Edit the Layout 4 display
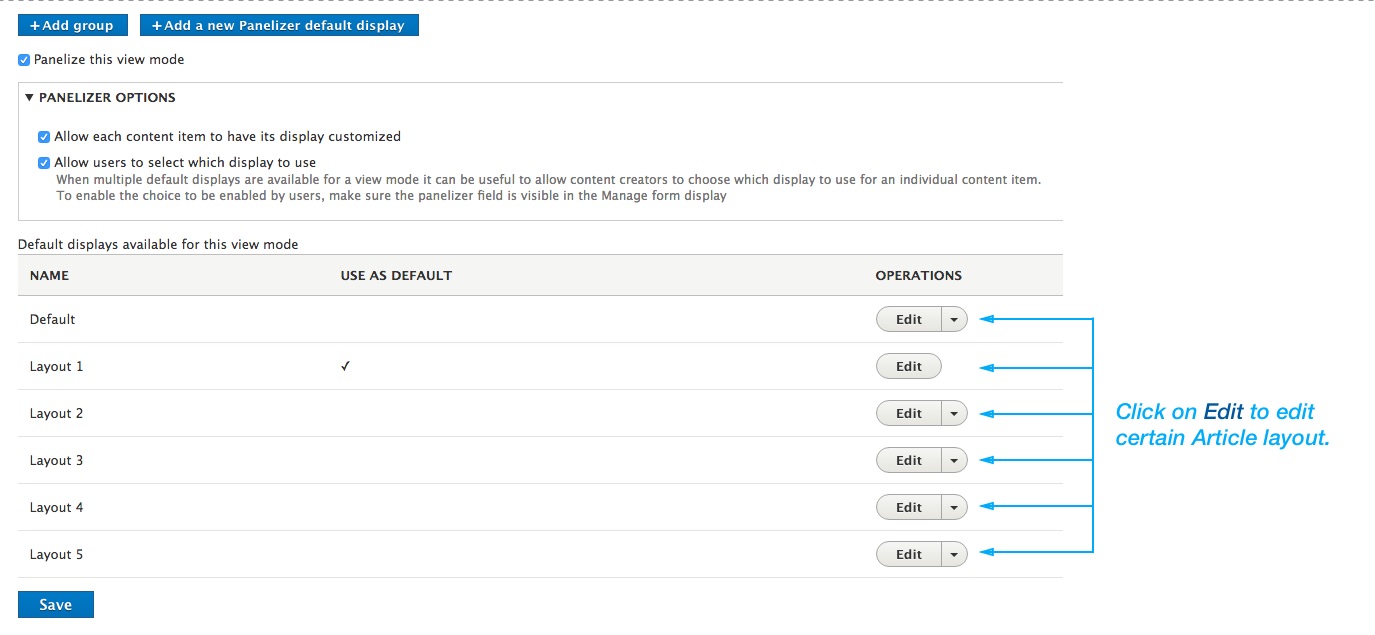Image resolution: width=1375 pixels, height=635 pixels. pyautogui.click(x=908, y=508)
